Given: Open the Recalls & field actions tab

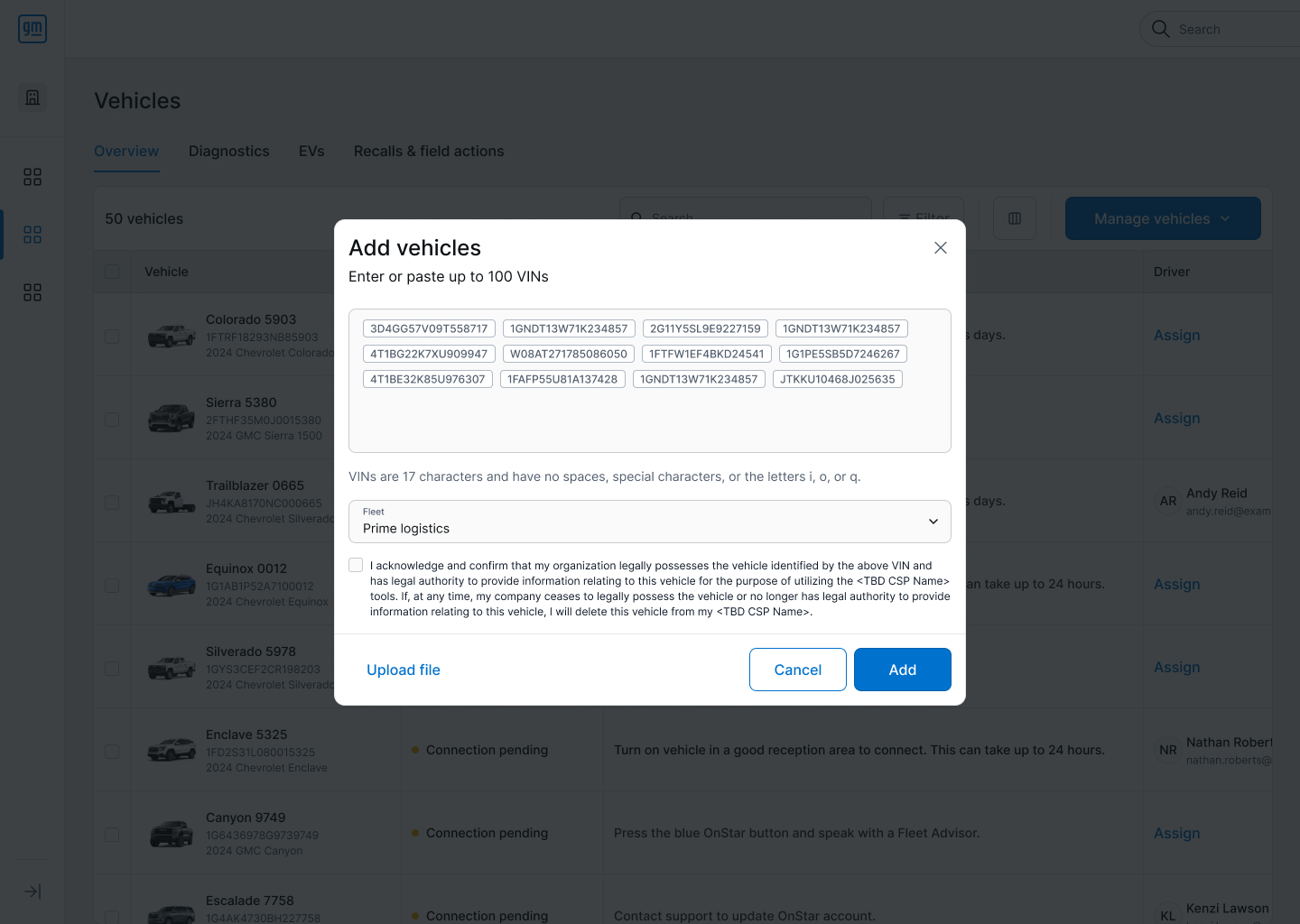Looking at the screenshot, I should click(x=429, y=151).
